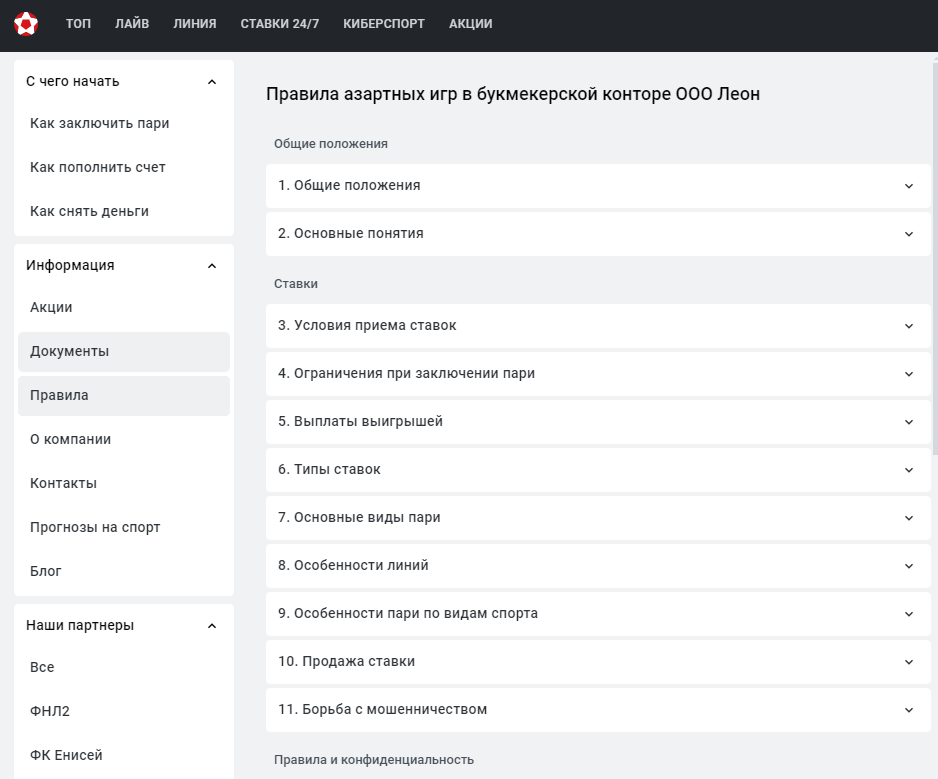Screen dimensions: 938x779
Task: Expand 11. Борьба с мошенничеством chevron
Action: [909, 710]
